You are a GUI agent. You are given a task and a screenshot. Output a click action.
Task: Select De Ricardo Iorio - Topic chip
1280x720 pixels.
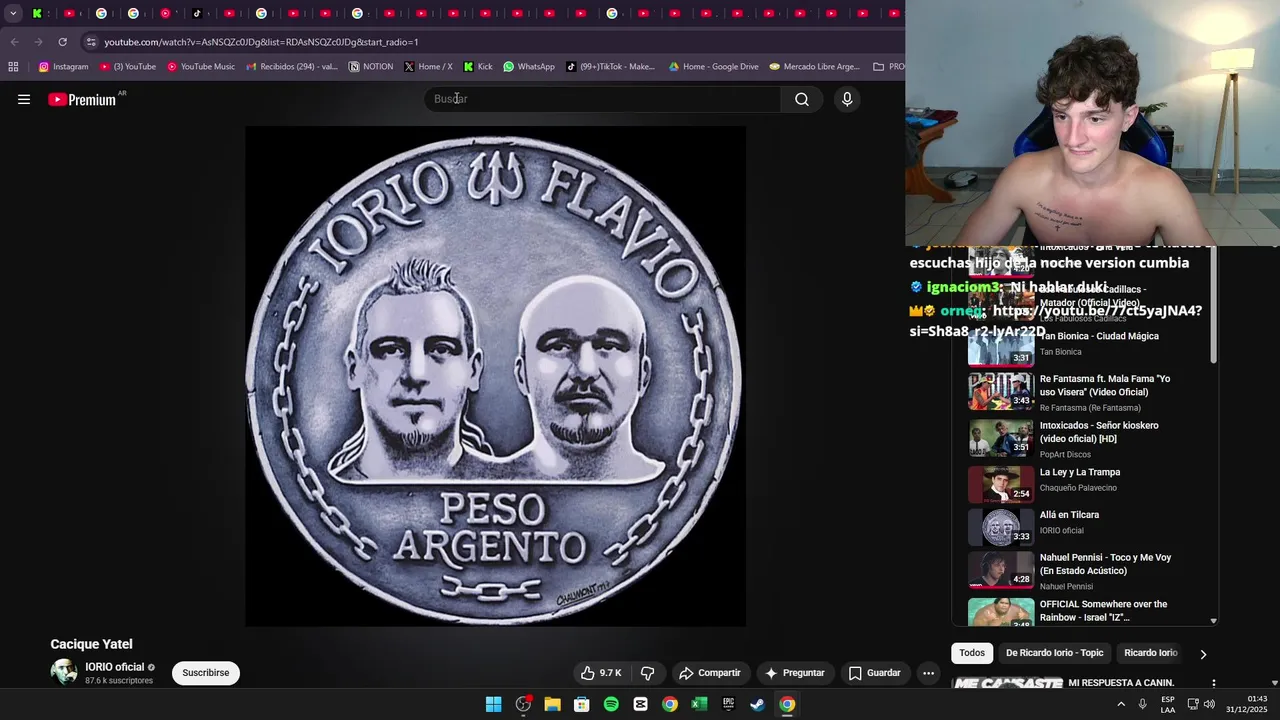pos(1055,653)
